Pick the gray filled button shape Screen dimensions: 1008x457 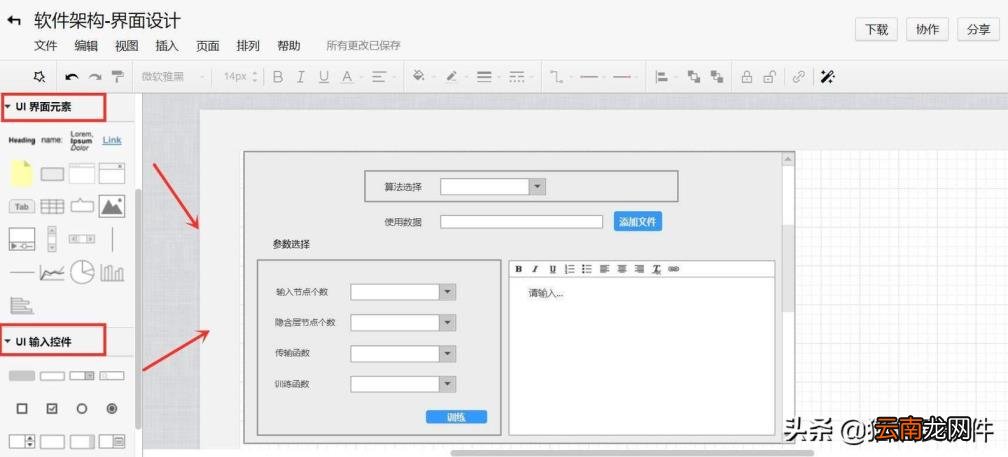click(x=22, y=376)
